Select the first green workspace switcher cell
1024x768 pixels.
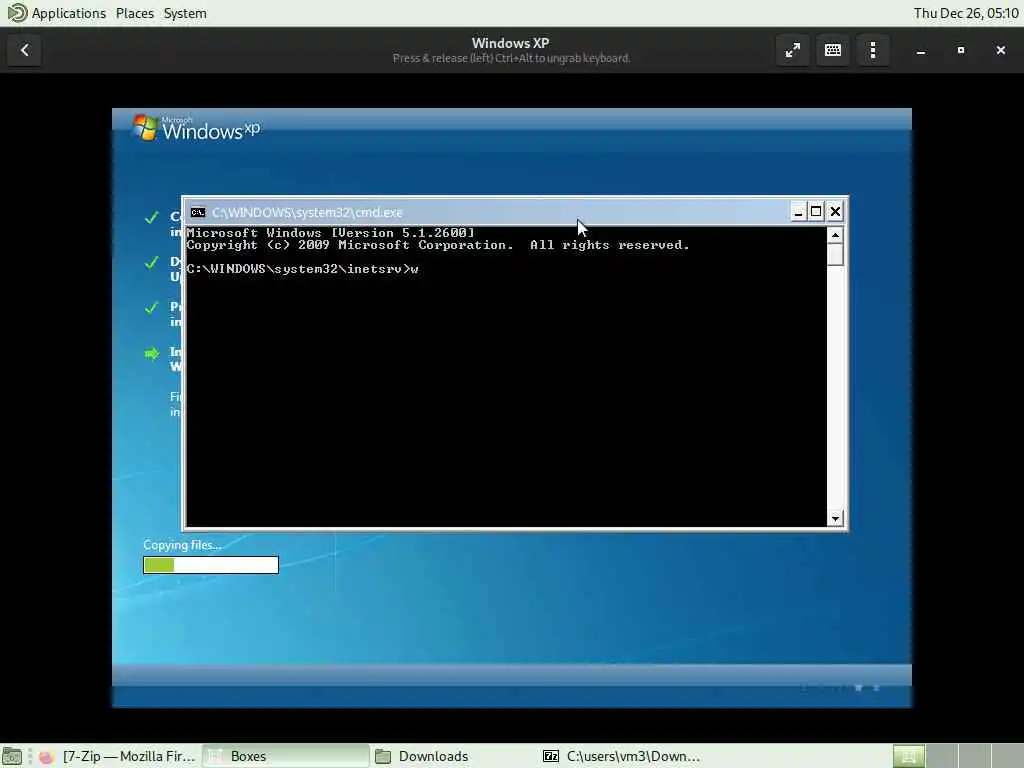tap(908, 756)
